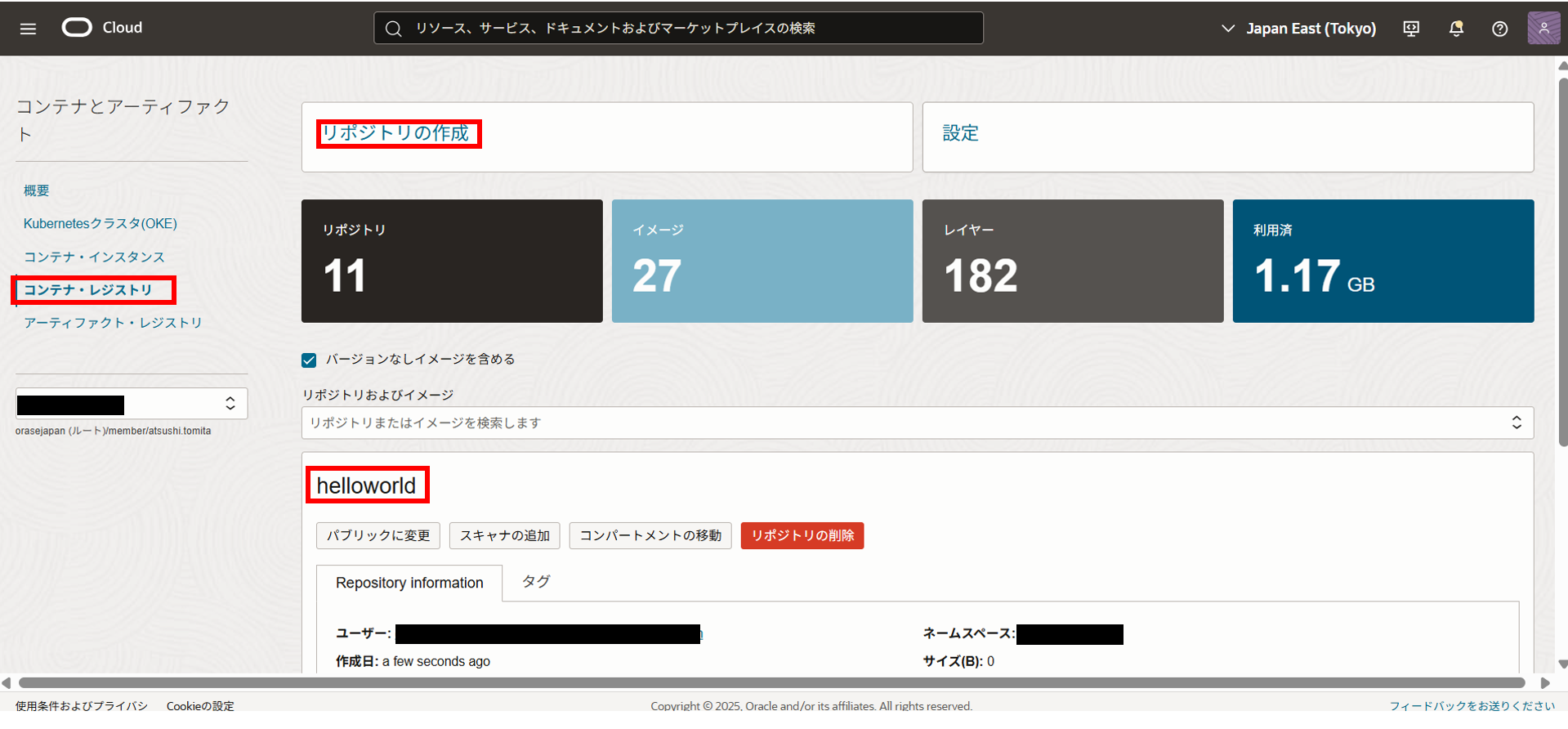Open the Cloud Shell developer tools icon

[x=1411, y=29]
